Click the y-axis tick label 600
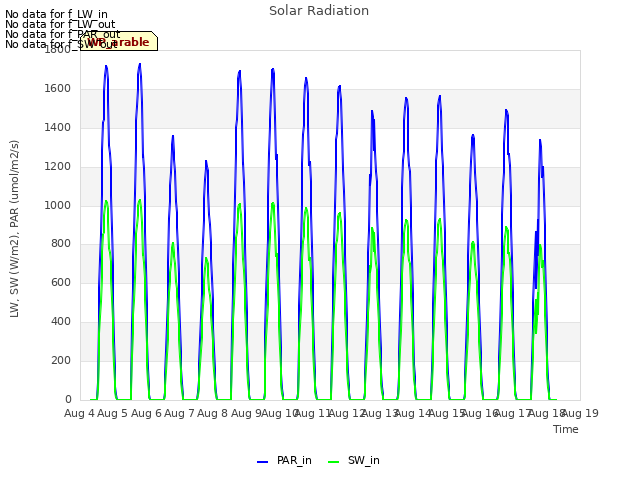Viewport: 640px width, 480px height. [61, 282]
